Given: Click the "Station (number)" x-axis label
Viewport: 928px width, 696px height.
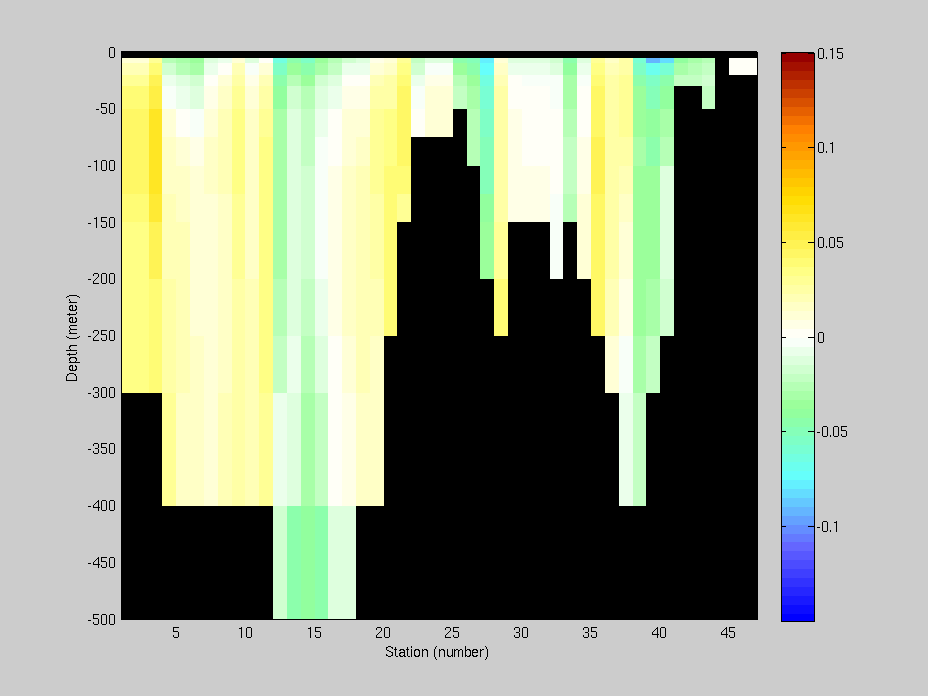Looking at the screenshot, I should [x=437, y=652].
